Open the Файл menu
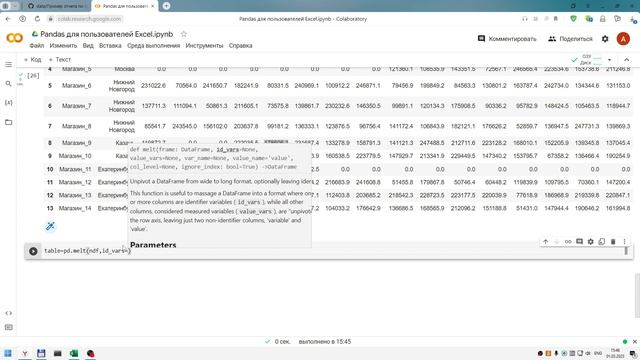640x360 pixels. (x=37, y=46)
